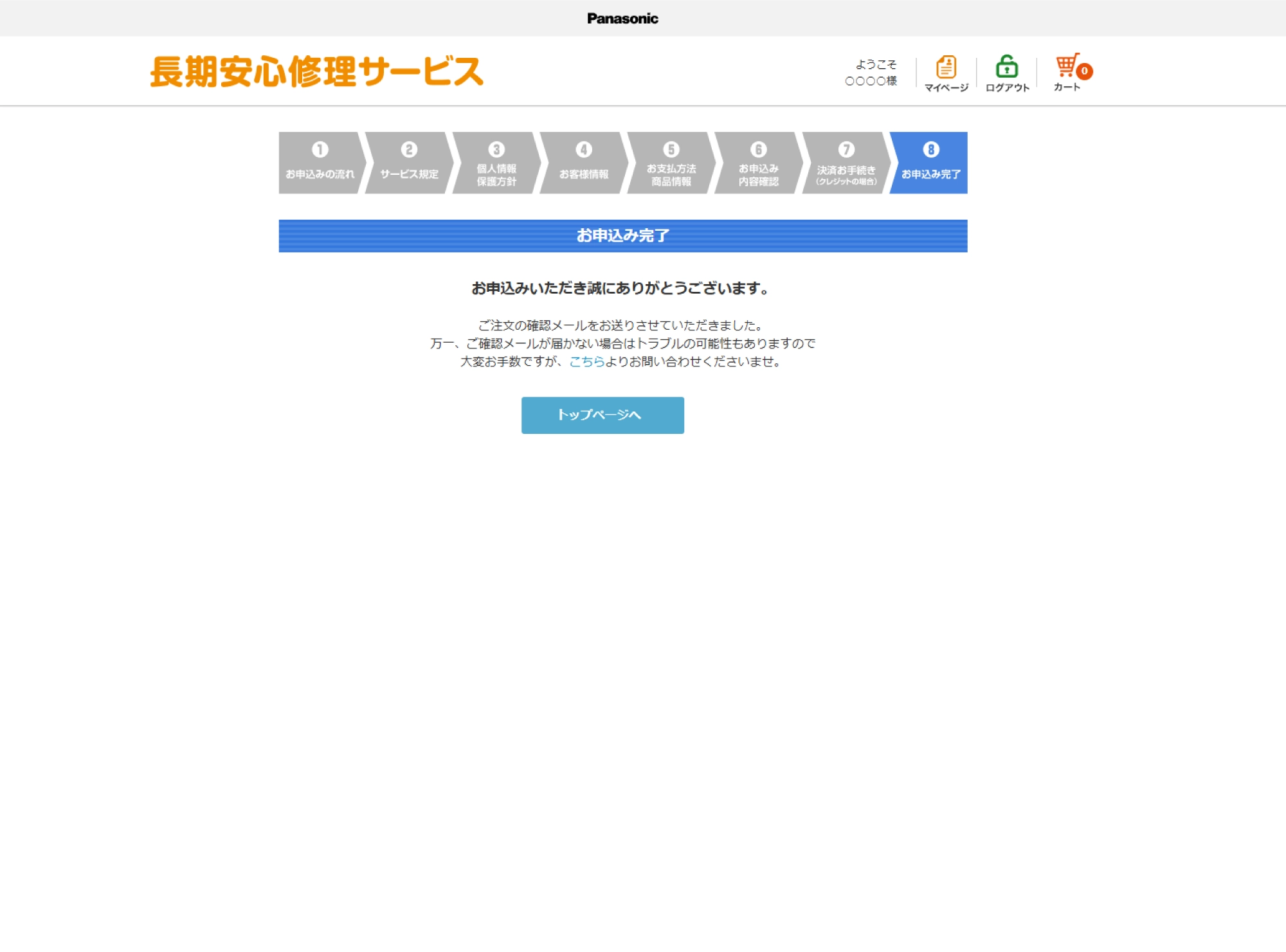The image size is (1286, 952).
Task: Click the Panasonic logo at top
Action: [x=622, y=19]
